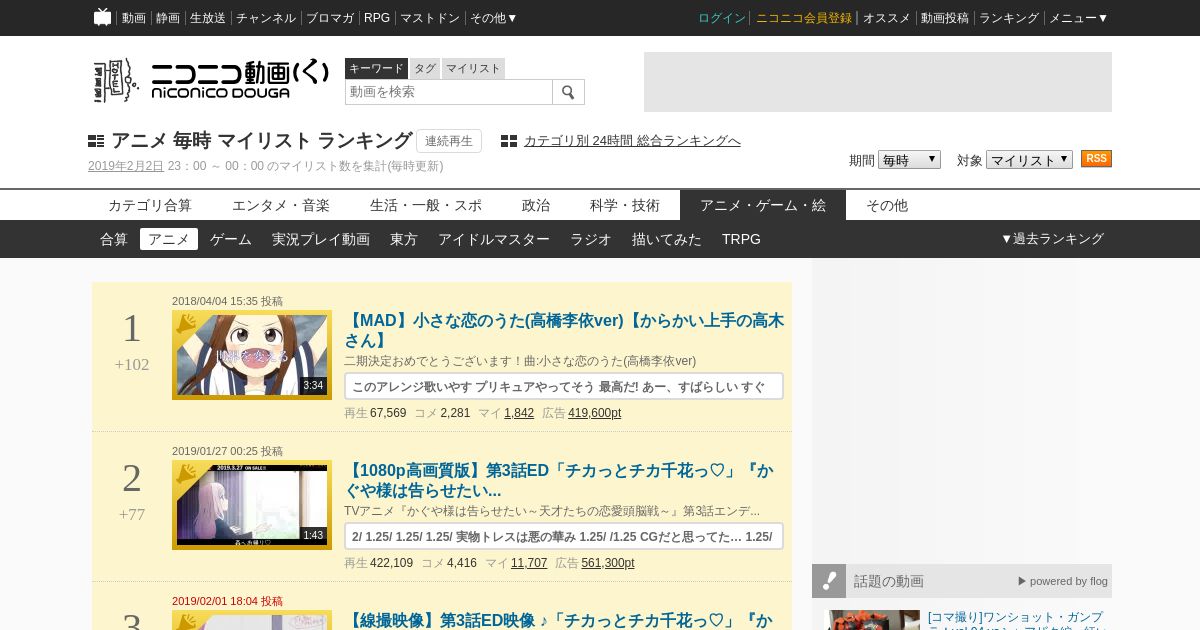Viewport: 1200px width, 630px height.
Task: Click the magnifier search button
Action: point(568,92)
